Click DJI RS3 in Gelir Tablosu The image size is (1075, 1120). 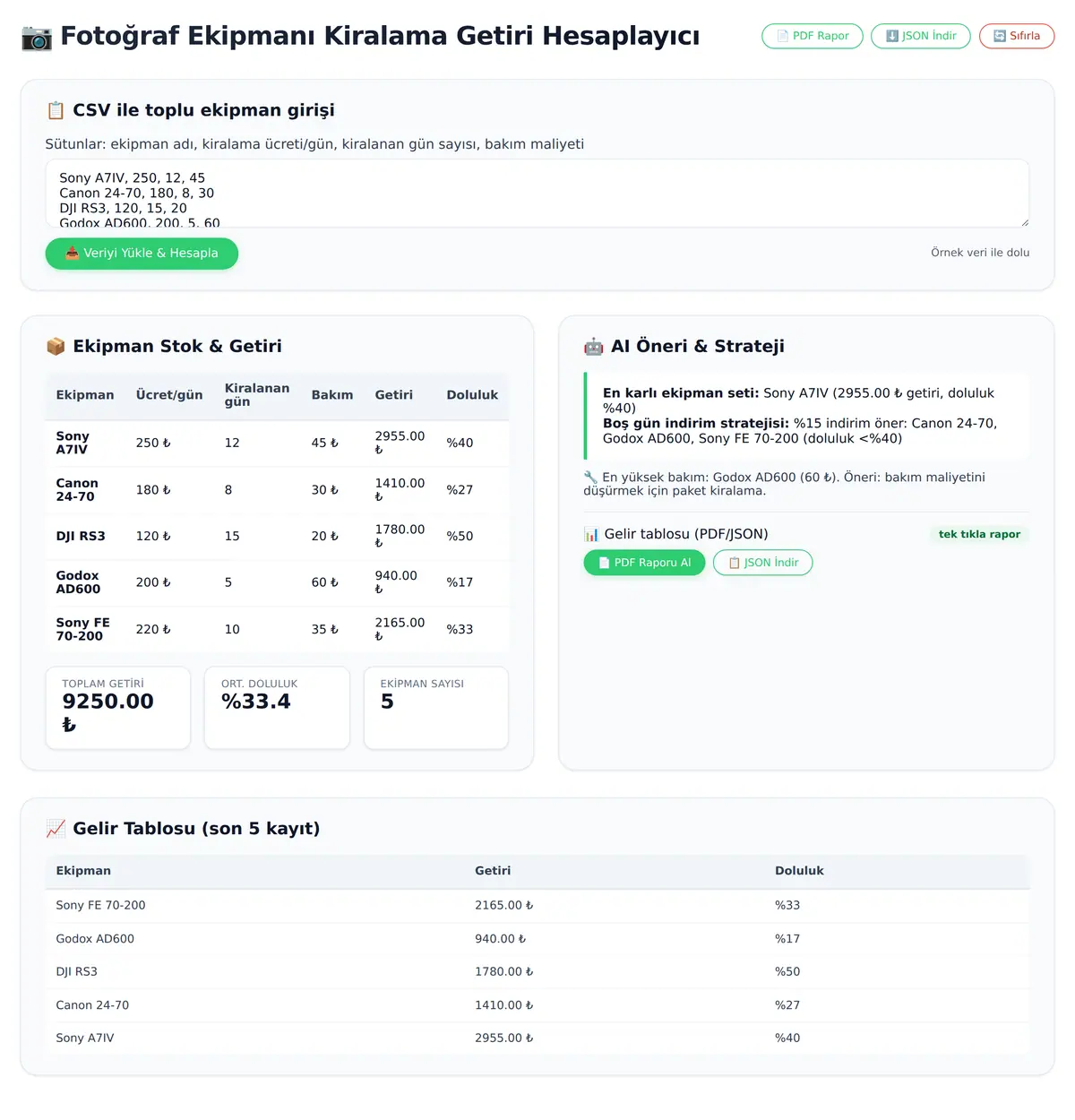point(77,972)
